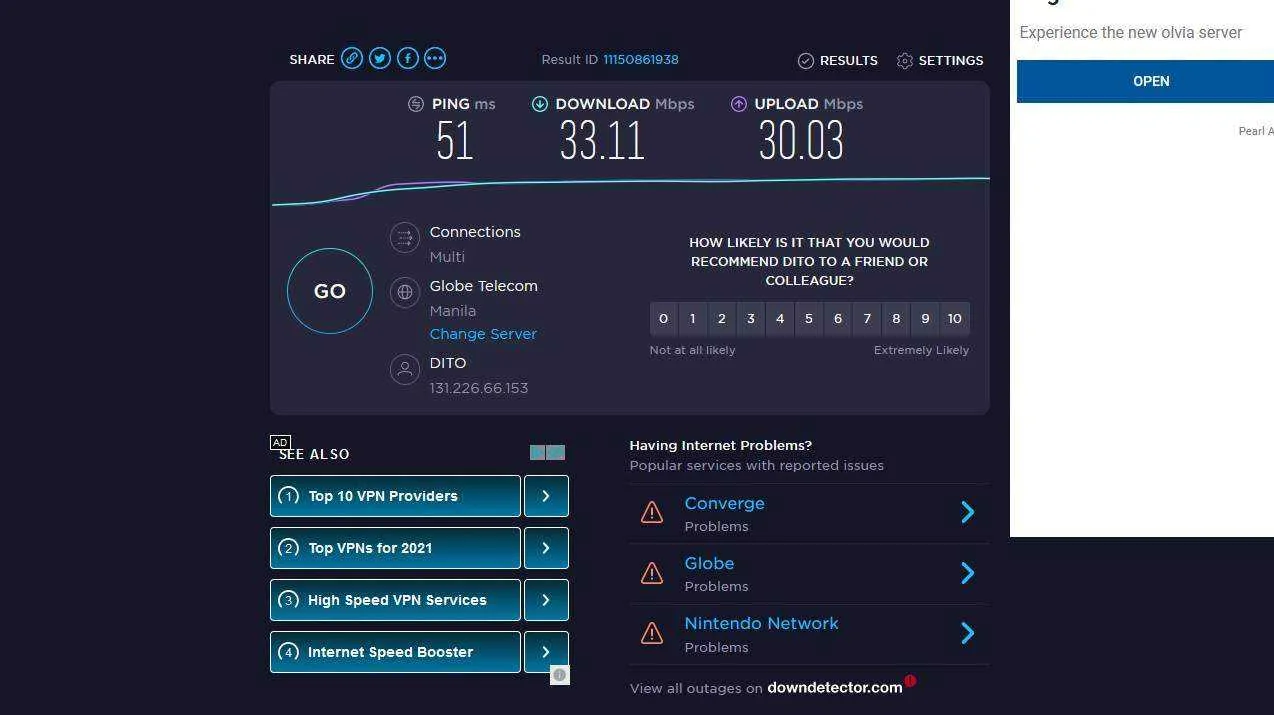
Task: Open High Speed VPN Services link
Action: [395, 600]
